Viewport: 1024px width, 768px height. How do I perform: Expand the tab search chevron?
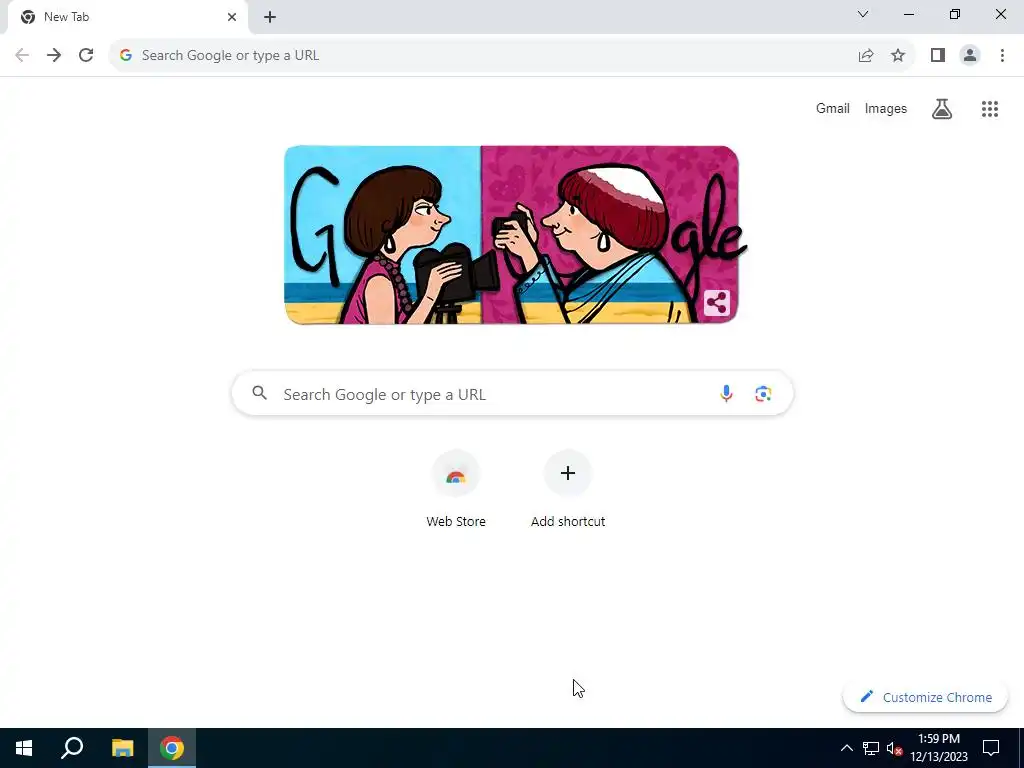(863, 14)
